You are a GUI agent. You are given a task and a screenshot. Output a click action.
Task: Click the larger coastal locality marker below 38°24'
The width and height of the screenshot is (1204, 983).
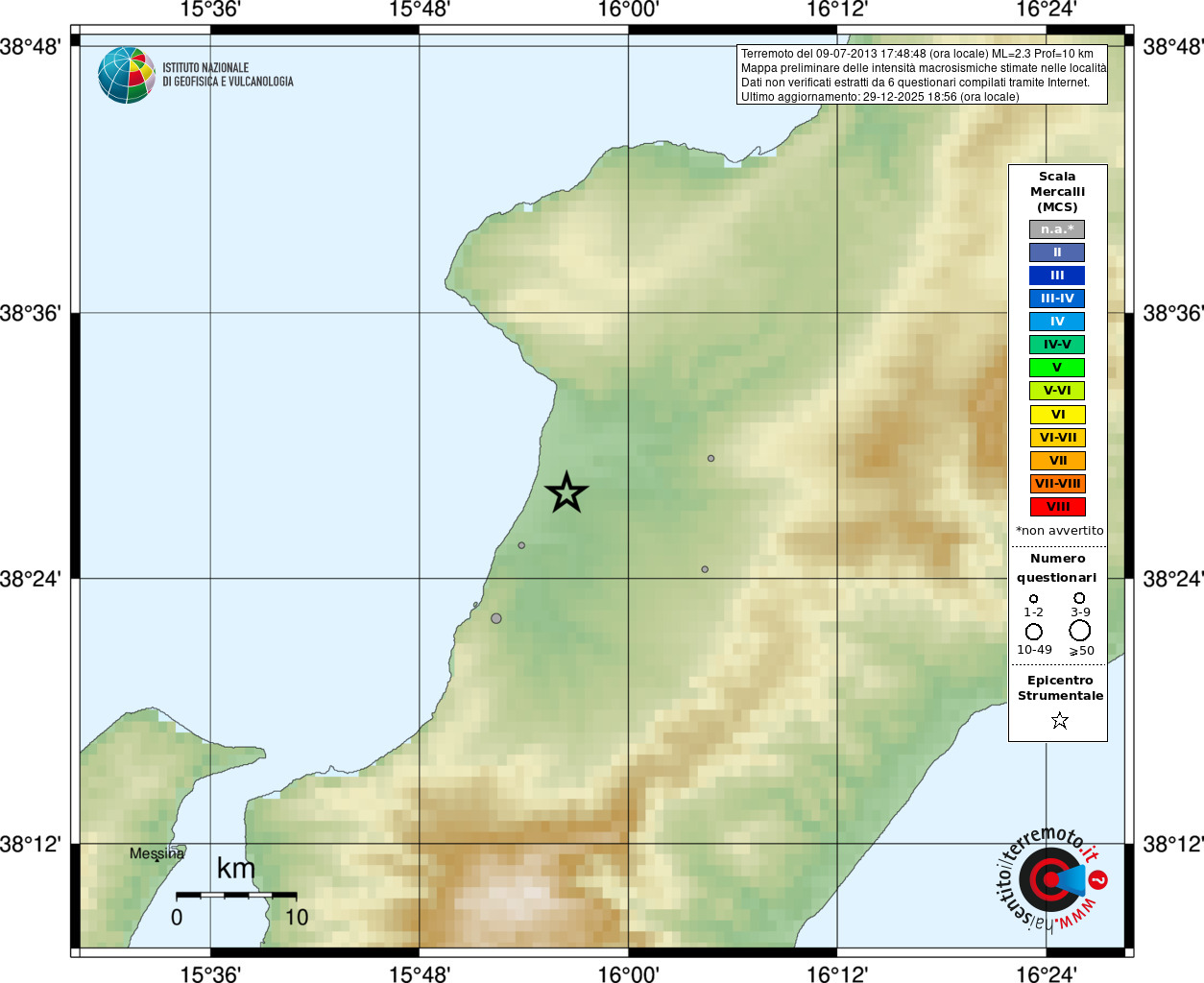click(x=496, y=618)
